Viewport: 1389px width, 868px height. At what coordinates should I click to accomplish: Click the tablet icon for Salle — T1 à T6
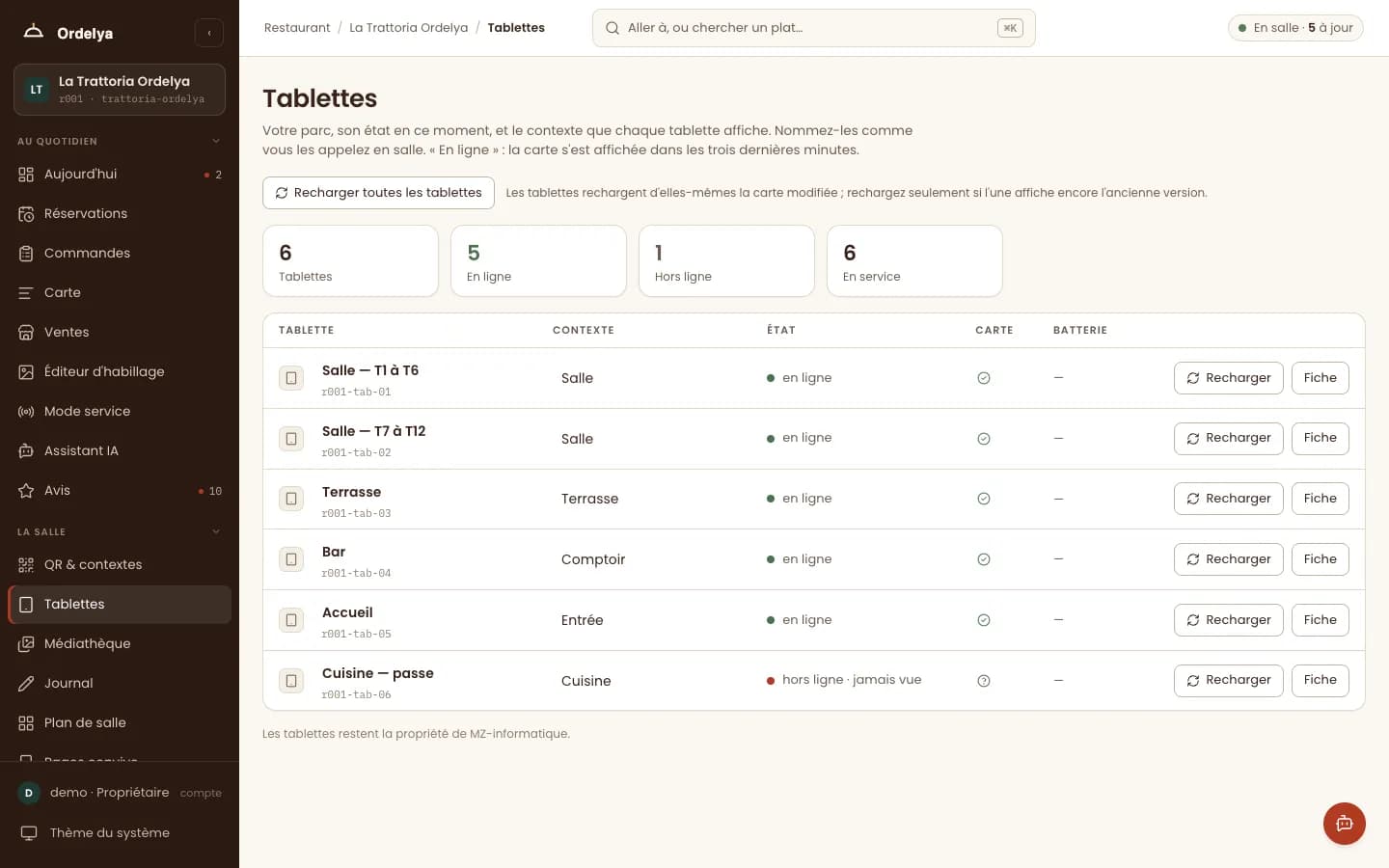[x=291, y=378]
